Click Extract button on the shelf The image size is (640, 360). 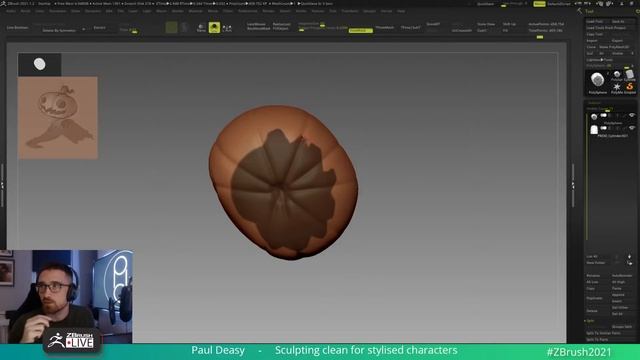click(100, 28)
